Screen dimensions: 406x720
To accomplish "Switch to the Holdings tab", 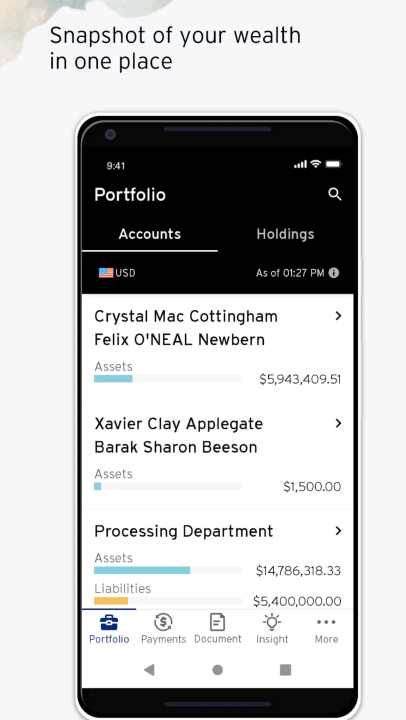I will [x=285, y=234].
